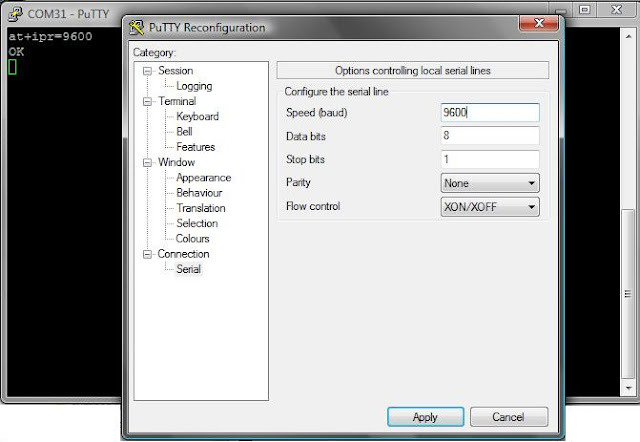Click the 'at+ipr=9600' terminal line
Viewport: 640px width, 442px height.
tap(50, 36)
